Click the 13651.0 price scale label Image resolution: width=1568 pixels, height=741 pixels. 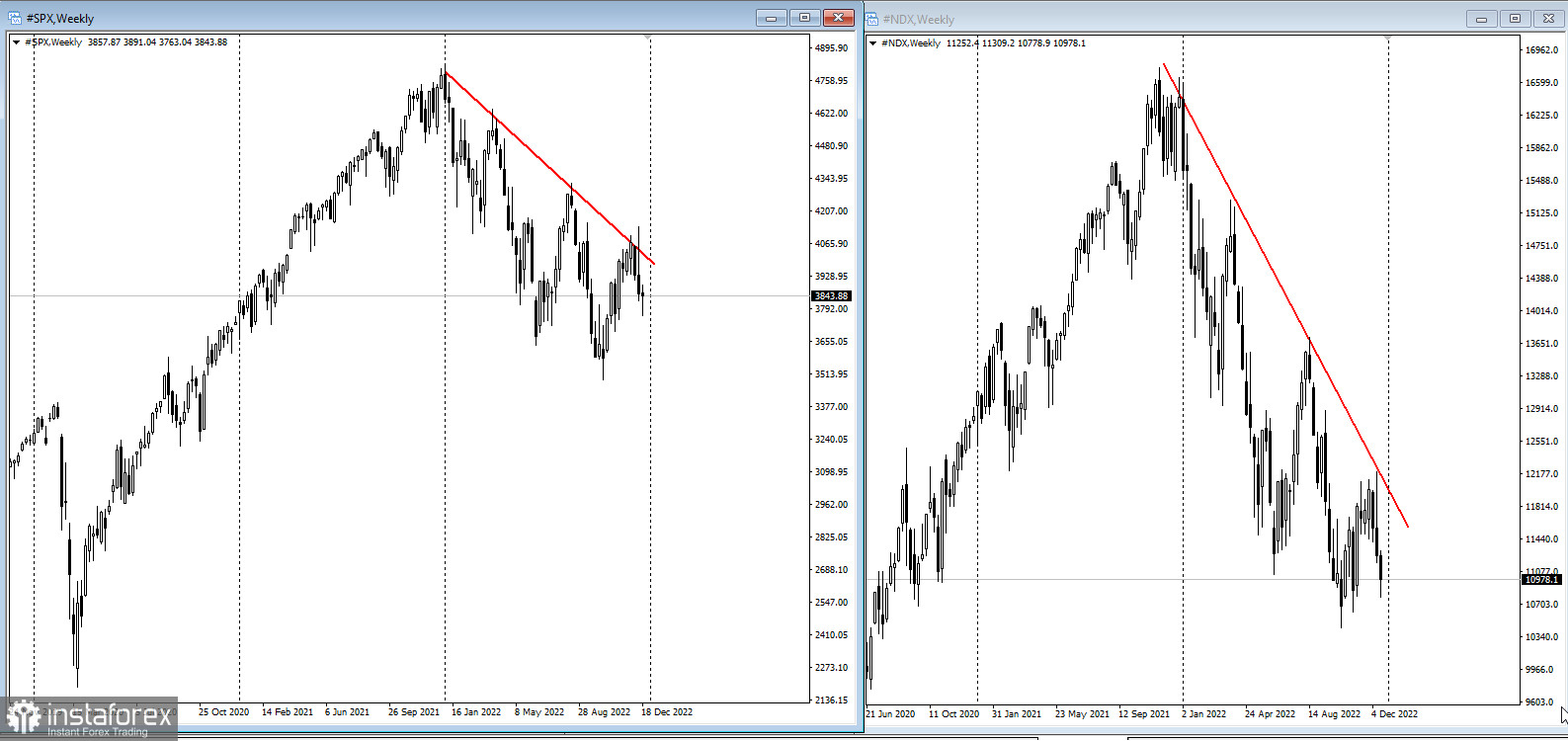click(1541, 344)
